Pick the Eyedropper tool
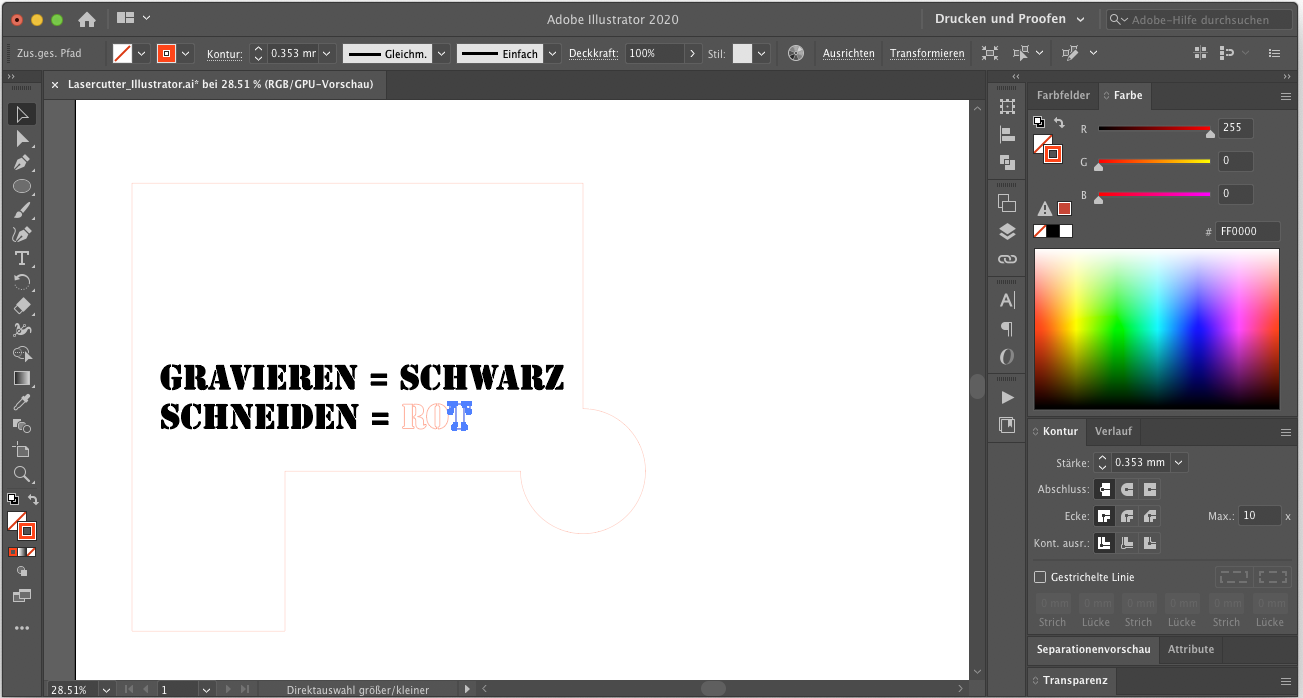The image size is (1303, 698). (x=22, y=402)
